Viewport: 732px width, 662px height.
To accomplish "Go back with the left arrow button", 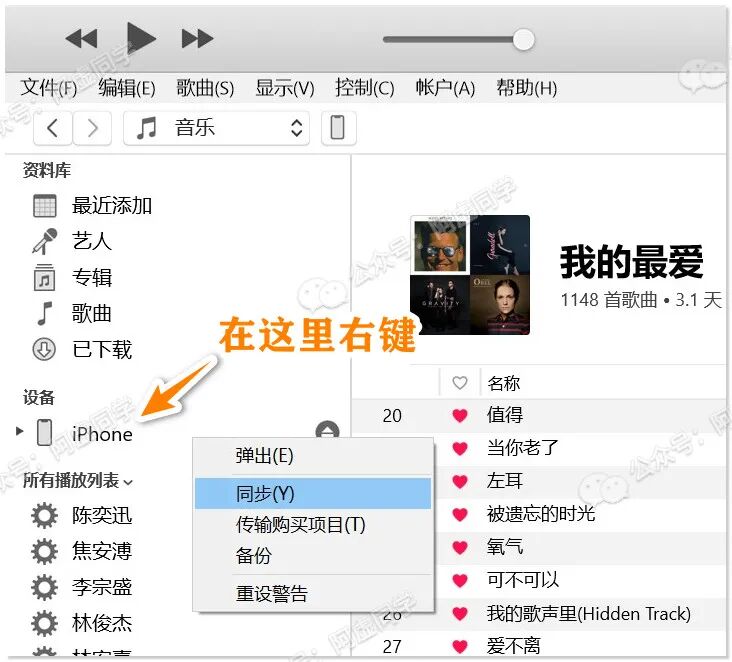I will coord(53,128).
